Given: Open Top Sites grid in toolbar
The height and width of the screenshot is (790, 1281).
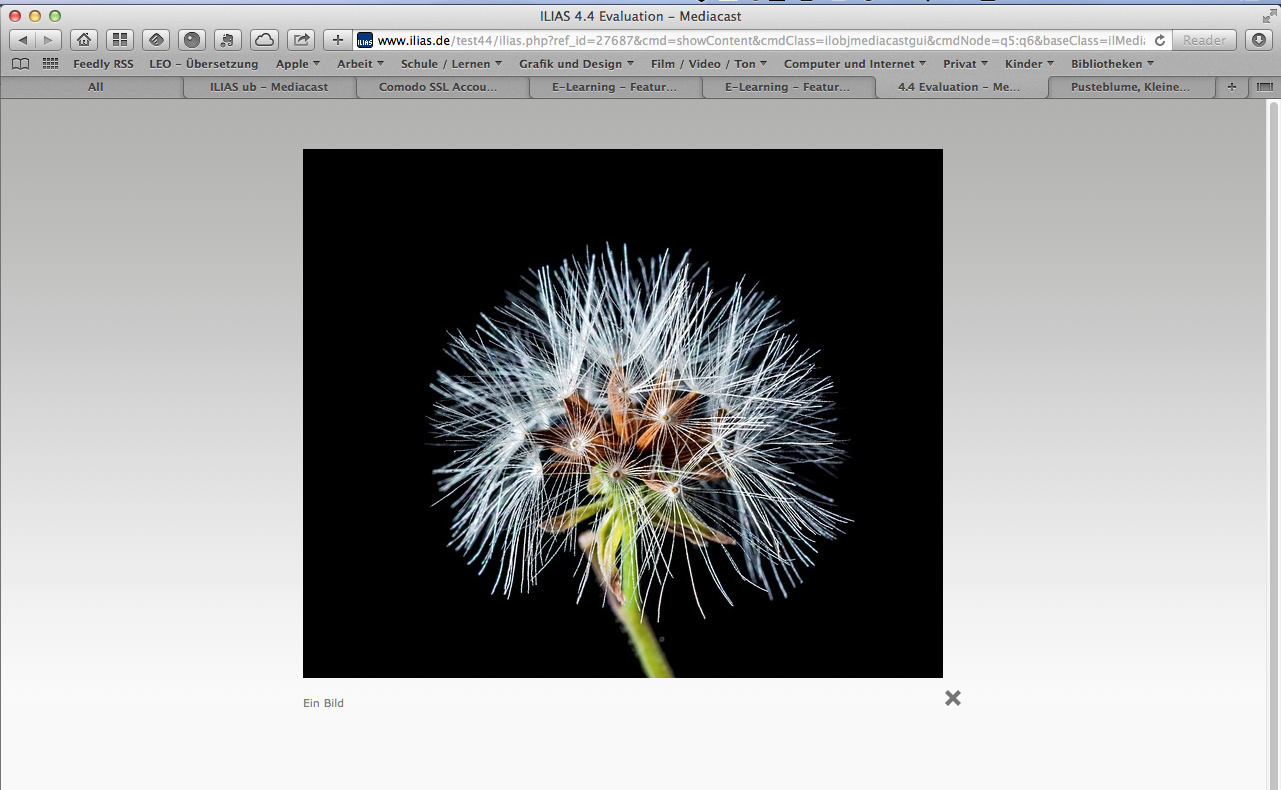Looking at the screenshot, I should 120,40.
